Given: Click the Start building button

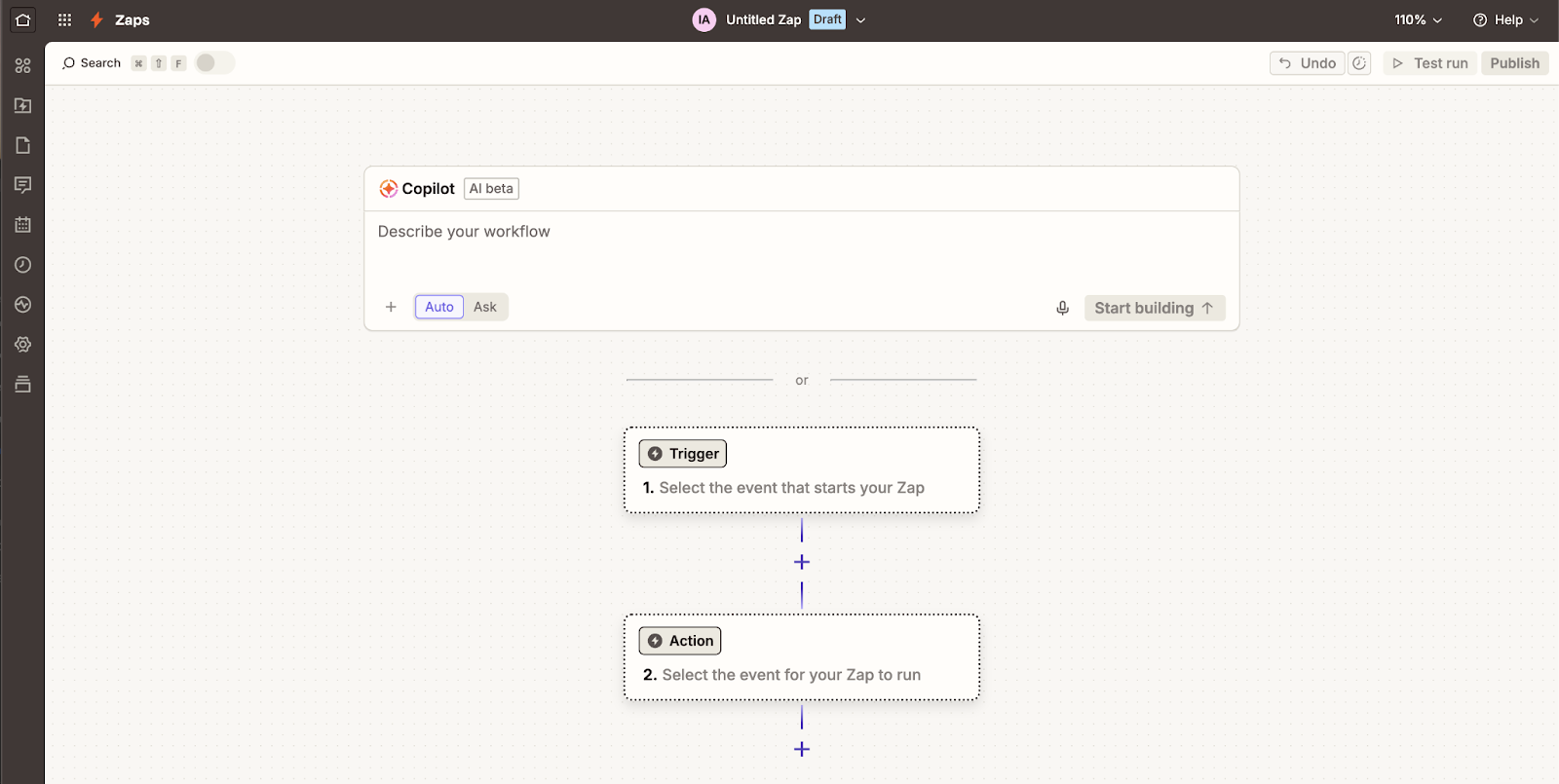Looking at the screenshot, I should point(1155,308).
